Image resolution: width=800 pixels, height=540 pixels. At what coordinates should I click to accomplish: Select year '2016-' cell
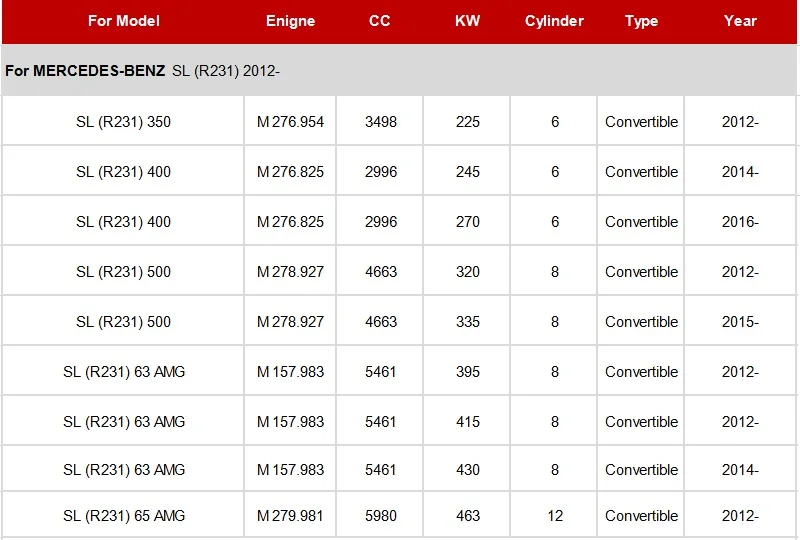[740, 222]
